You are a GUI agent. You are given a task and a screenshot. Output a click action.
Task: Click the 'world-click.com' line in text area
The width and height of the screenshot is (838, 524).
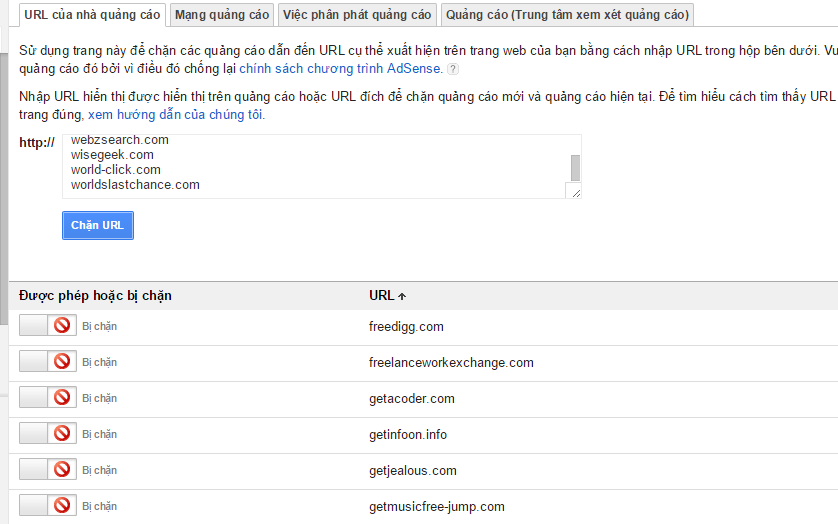click(115, 170)
